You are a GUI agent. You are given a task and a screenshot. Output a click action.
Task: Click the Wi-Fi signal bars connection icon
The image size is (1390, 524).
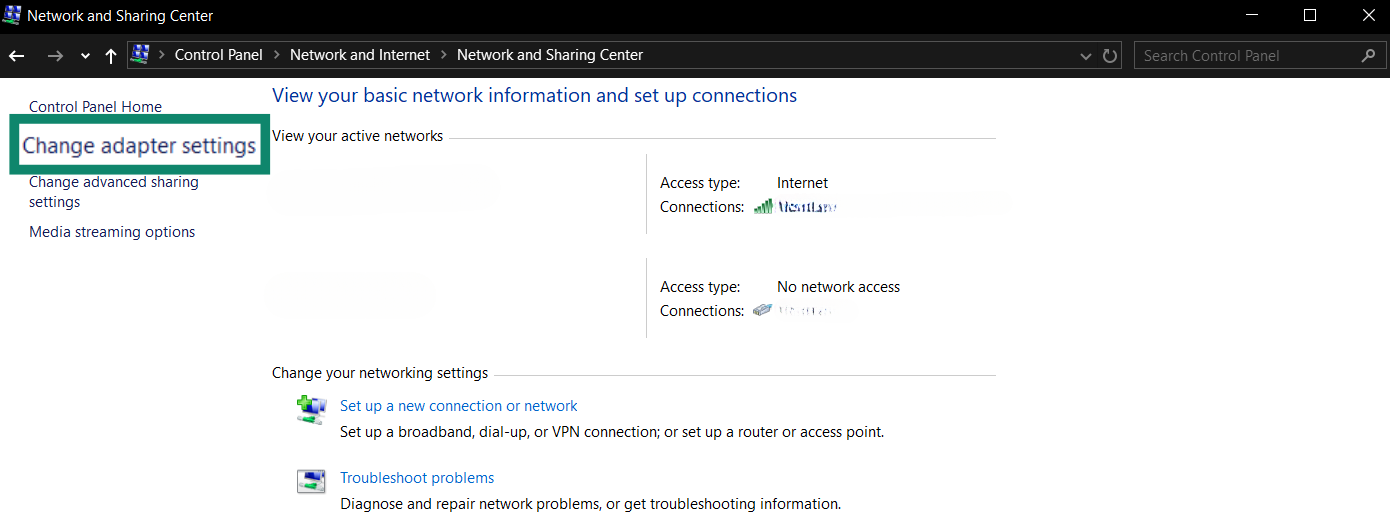(x=764, y=207)
